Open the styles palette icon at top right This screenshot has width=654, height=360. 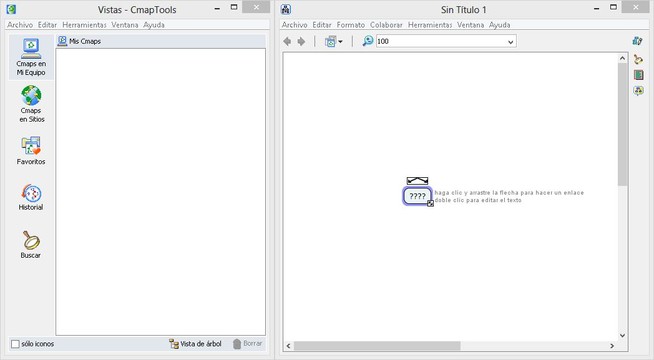coord(637,41)
